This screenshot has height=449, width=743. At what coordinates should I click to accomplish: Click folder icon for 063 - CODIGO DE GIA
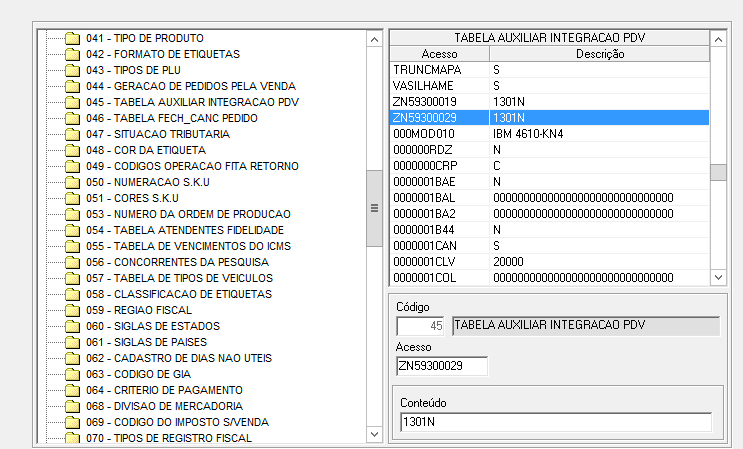pyautogui.click(x=72, y=374)
